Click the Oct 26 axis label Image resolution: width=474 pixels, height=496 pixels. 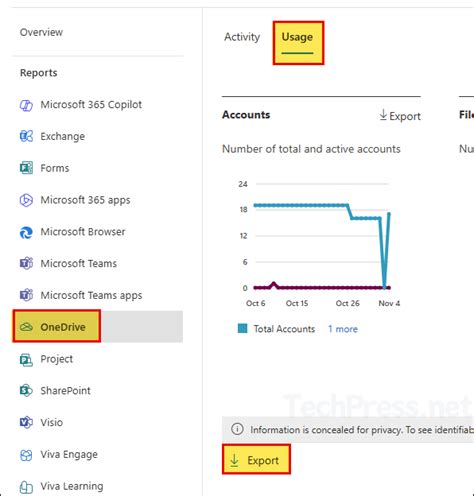(x=347, y=303)
